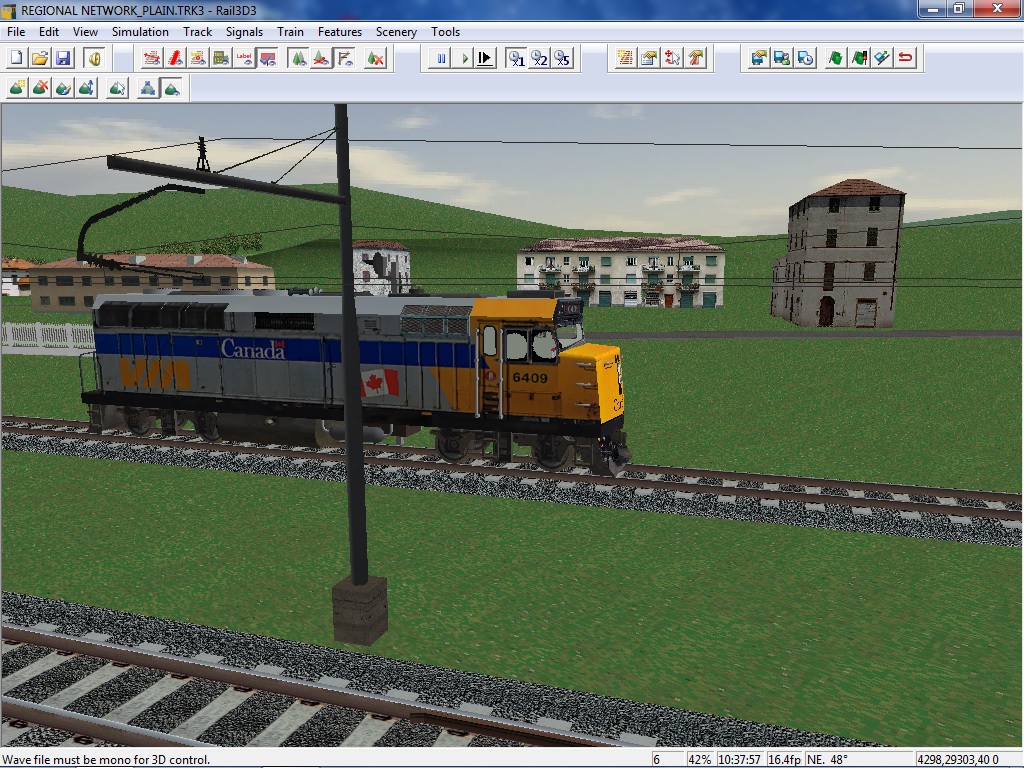
Task: Select the delete terrain hill tool
Action: tap(40, 88)
